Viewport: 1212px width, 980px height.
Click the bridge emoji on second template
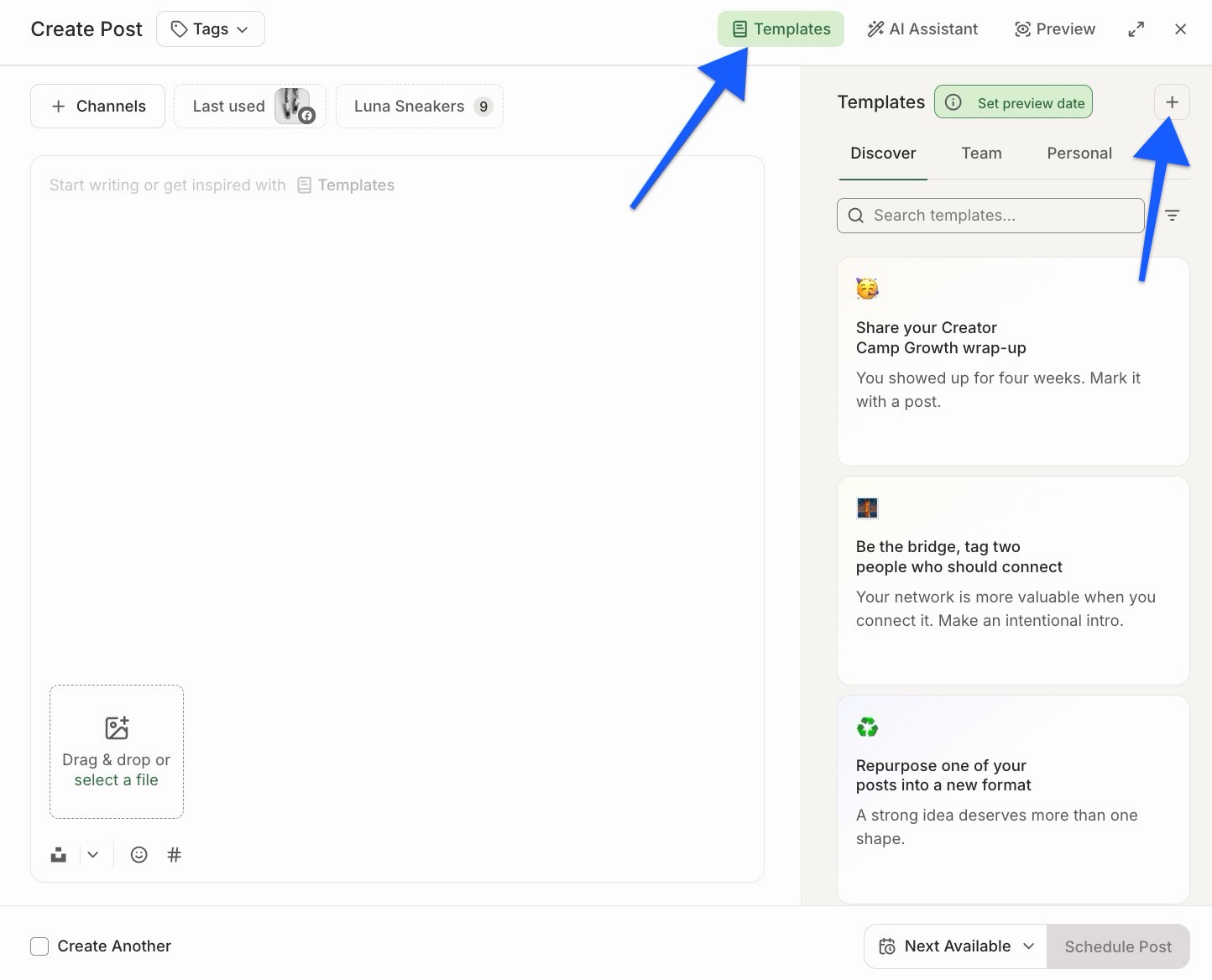pyautogui.click(x=867, y=508)
